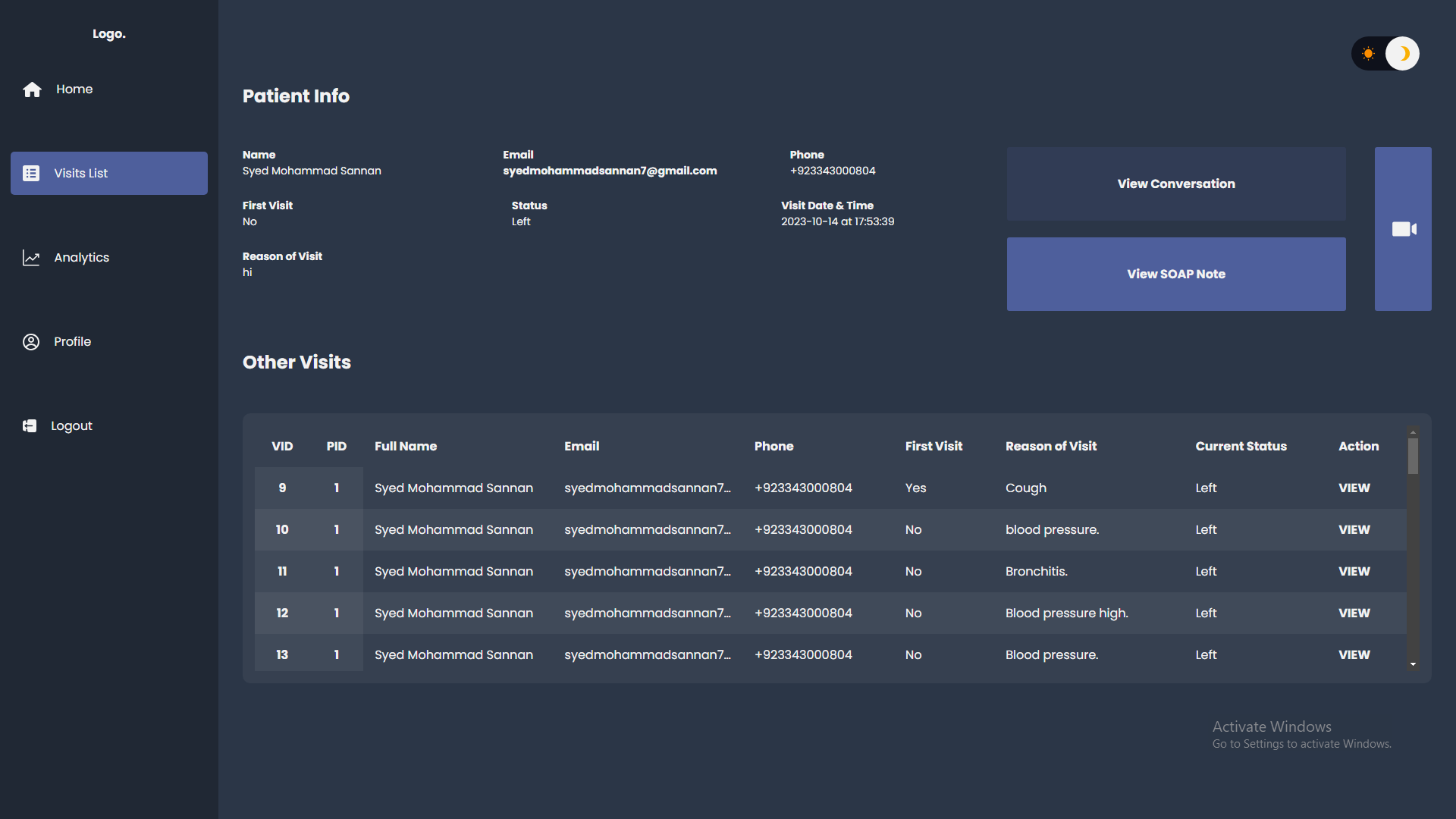Click VIEW for visit ID 12

tap(1354, 613)
